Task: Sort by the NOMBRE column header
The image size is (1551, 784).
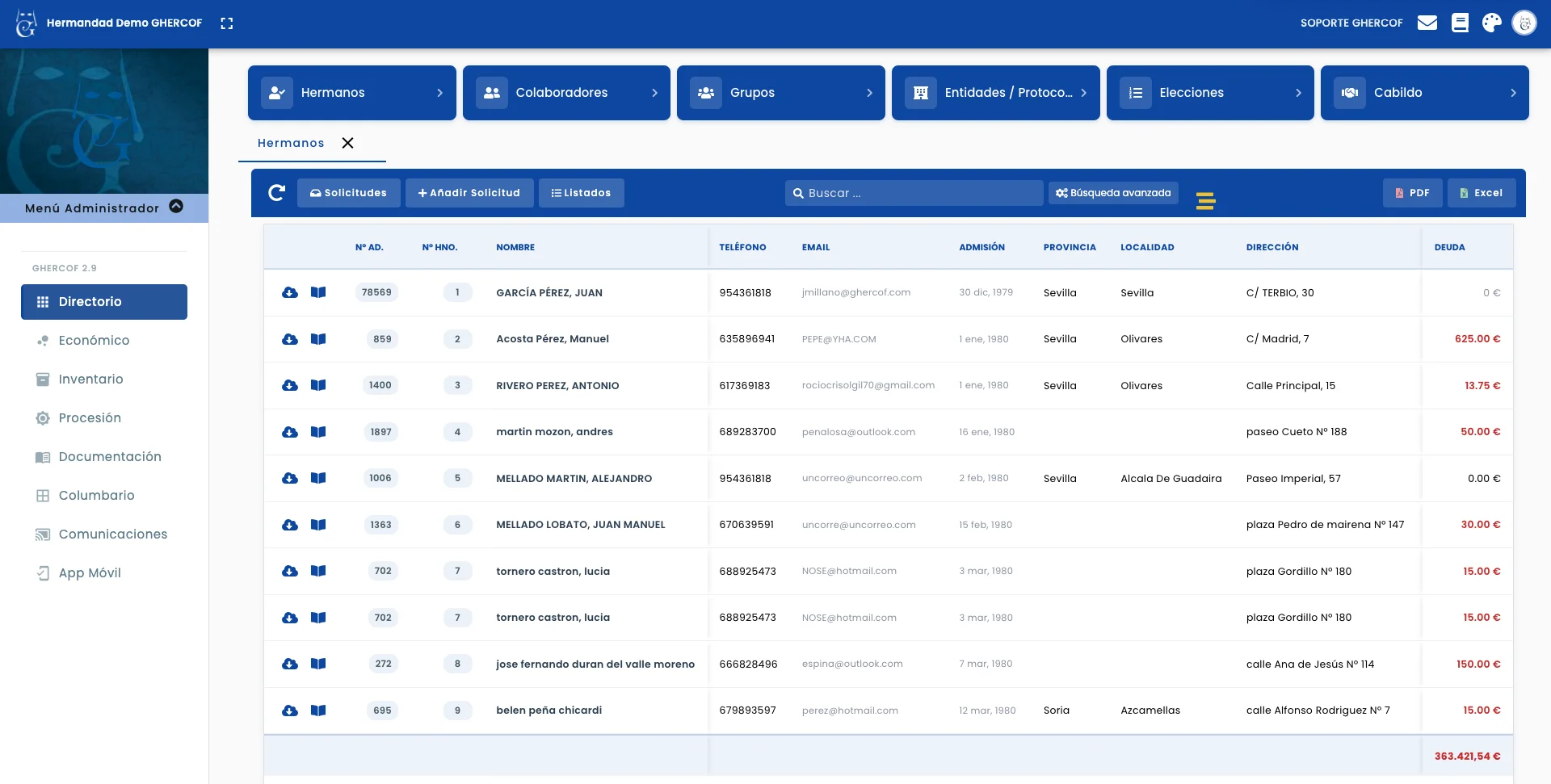Action: pyautogui.click(x=515, y=247)
